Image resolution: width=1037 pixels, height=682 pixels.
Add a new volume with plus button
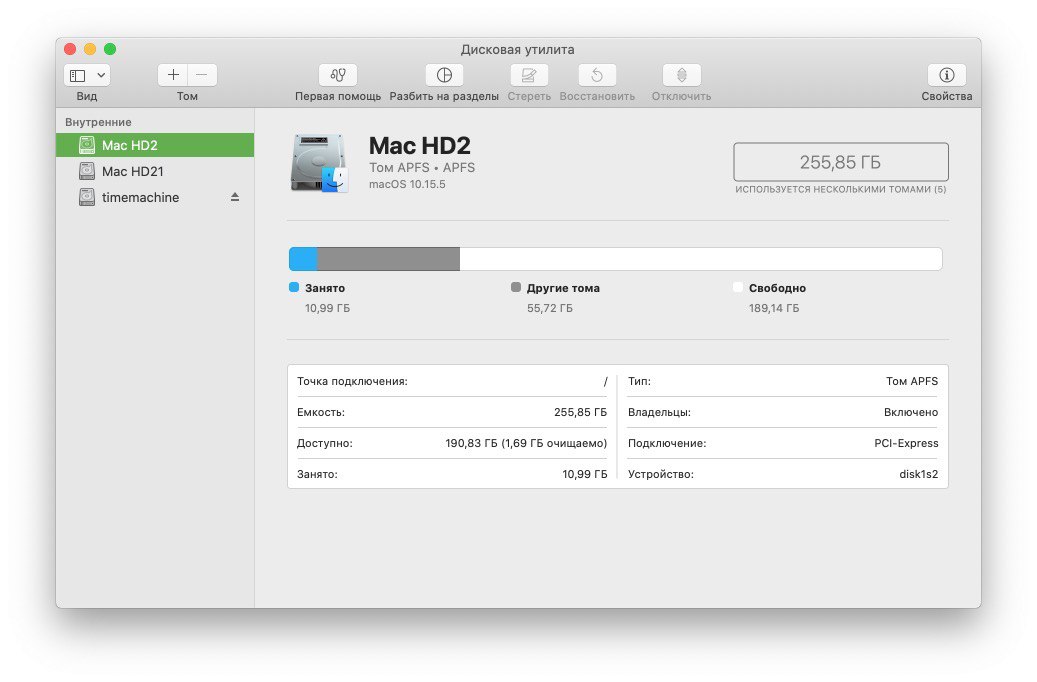coord(173,75)
